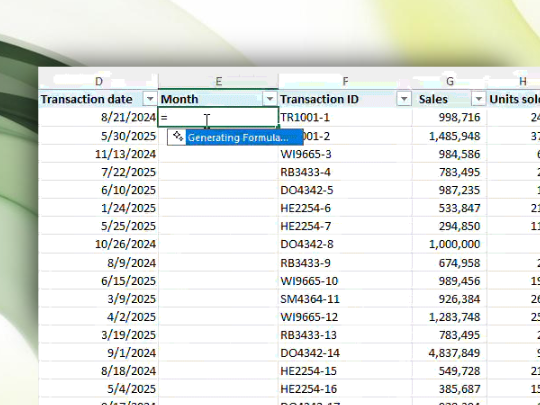Select sales value 1,000,000

click(449, 244)
